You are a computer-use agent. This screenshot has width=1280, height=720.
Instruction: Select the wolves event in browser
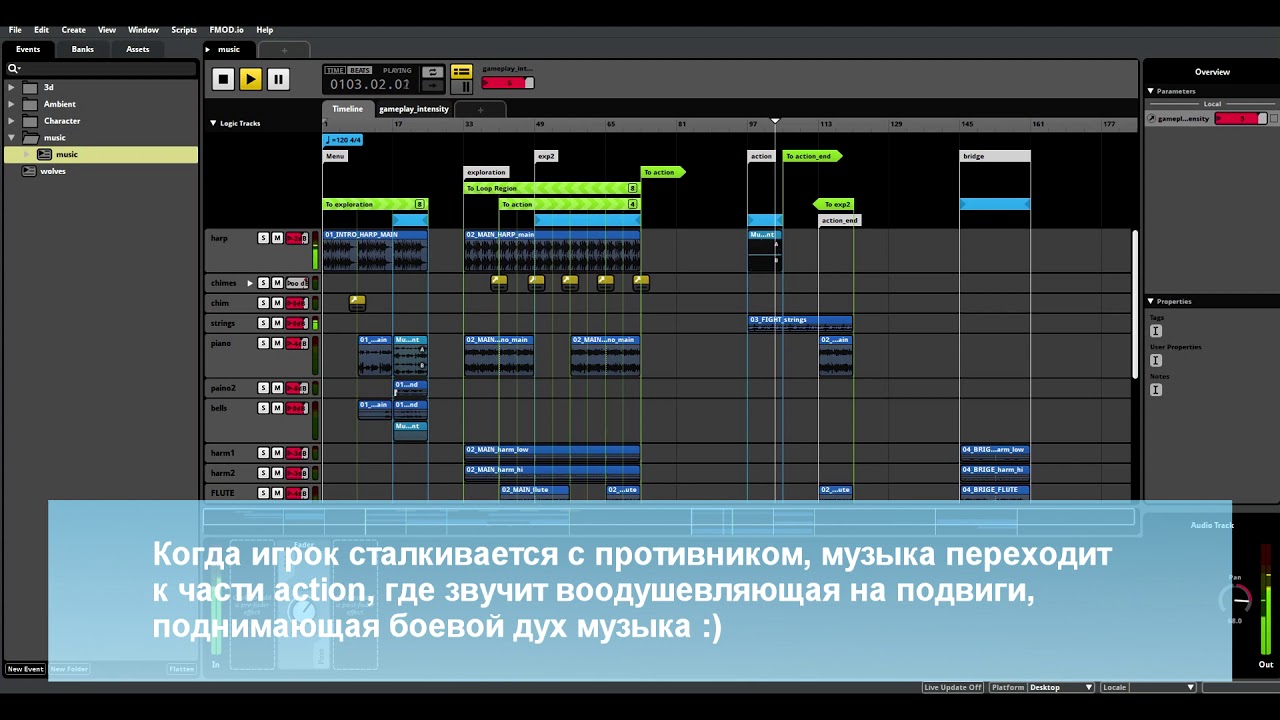(52, 171)
